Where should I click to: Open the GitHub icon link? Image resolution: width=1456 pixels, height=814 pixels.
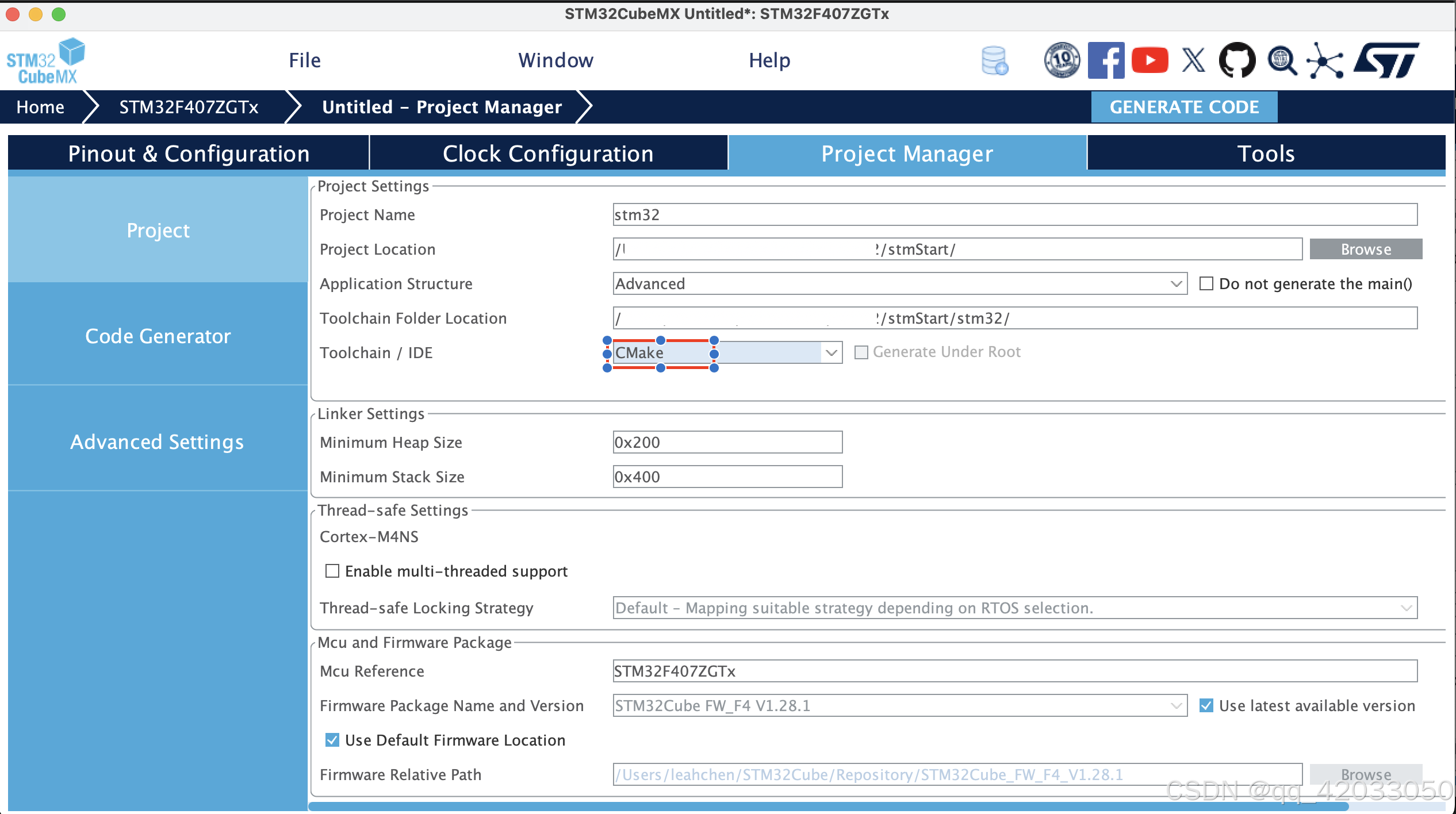1237,60
